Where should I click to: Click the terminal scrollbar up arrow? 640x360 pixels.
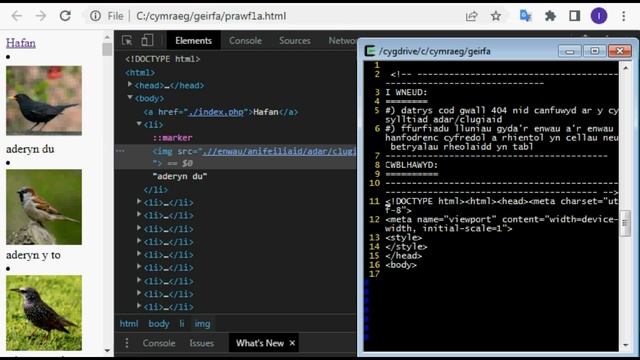click(x=626, y=68)
